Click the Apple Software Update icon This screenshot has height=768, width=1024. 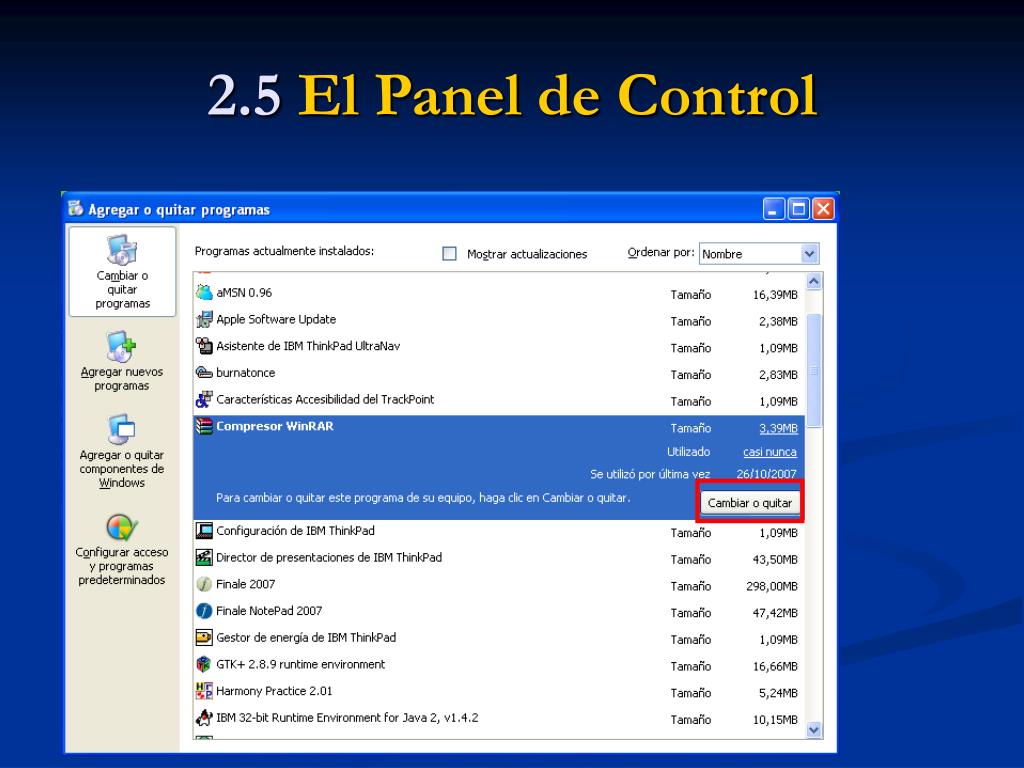pos(204,319)
